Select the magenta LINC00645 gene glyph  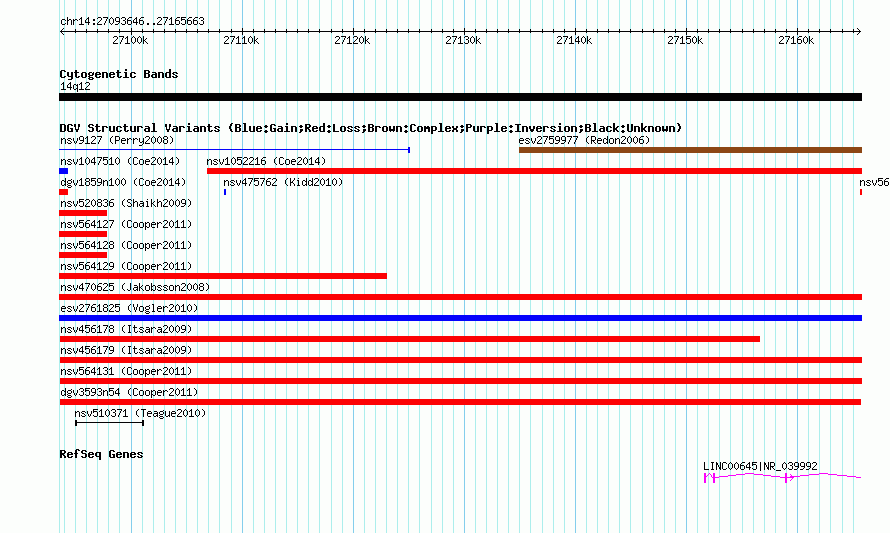point(783,478)
